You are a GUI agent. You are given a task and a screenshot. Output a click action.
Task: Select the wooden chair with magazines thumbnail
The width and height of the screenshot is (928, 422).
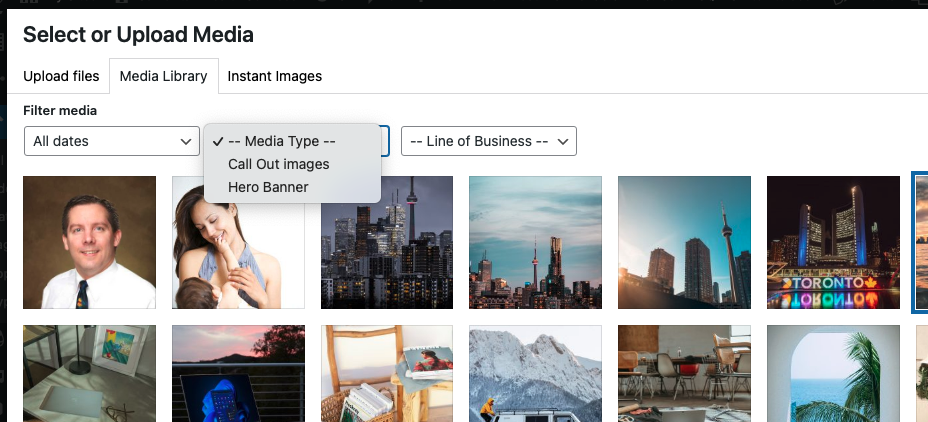click(x=387, y=373)
